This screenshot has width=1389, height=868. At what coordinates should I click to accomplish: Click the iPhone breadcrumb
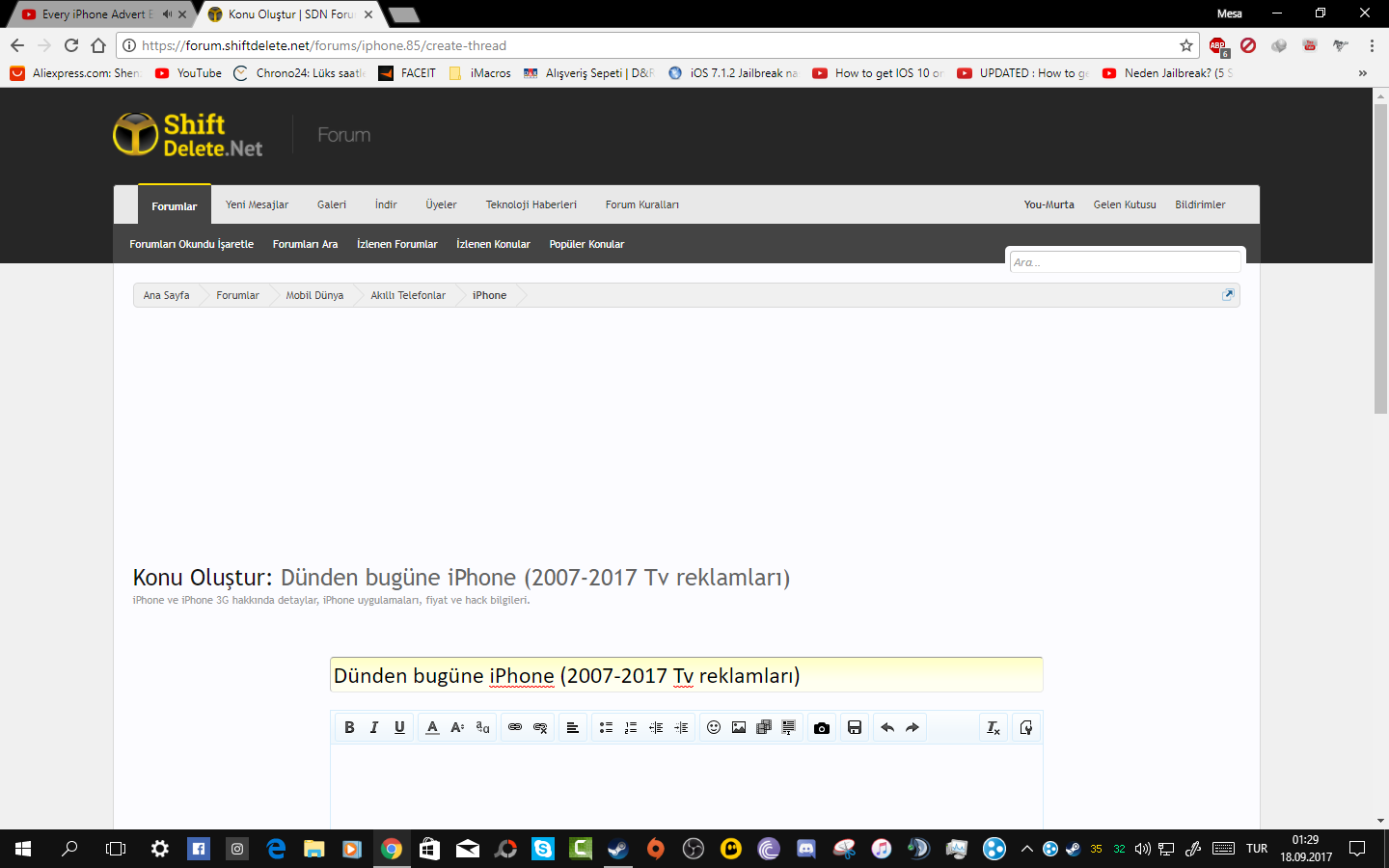(x=489, y=295)
